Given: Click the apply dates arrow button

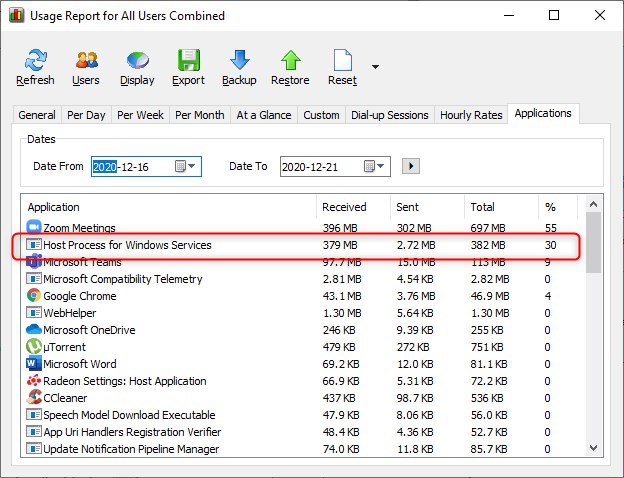Looking at the screenshot, I should 411,166.
